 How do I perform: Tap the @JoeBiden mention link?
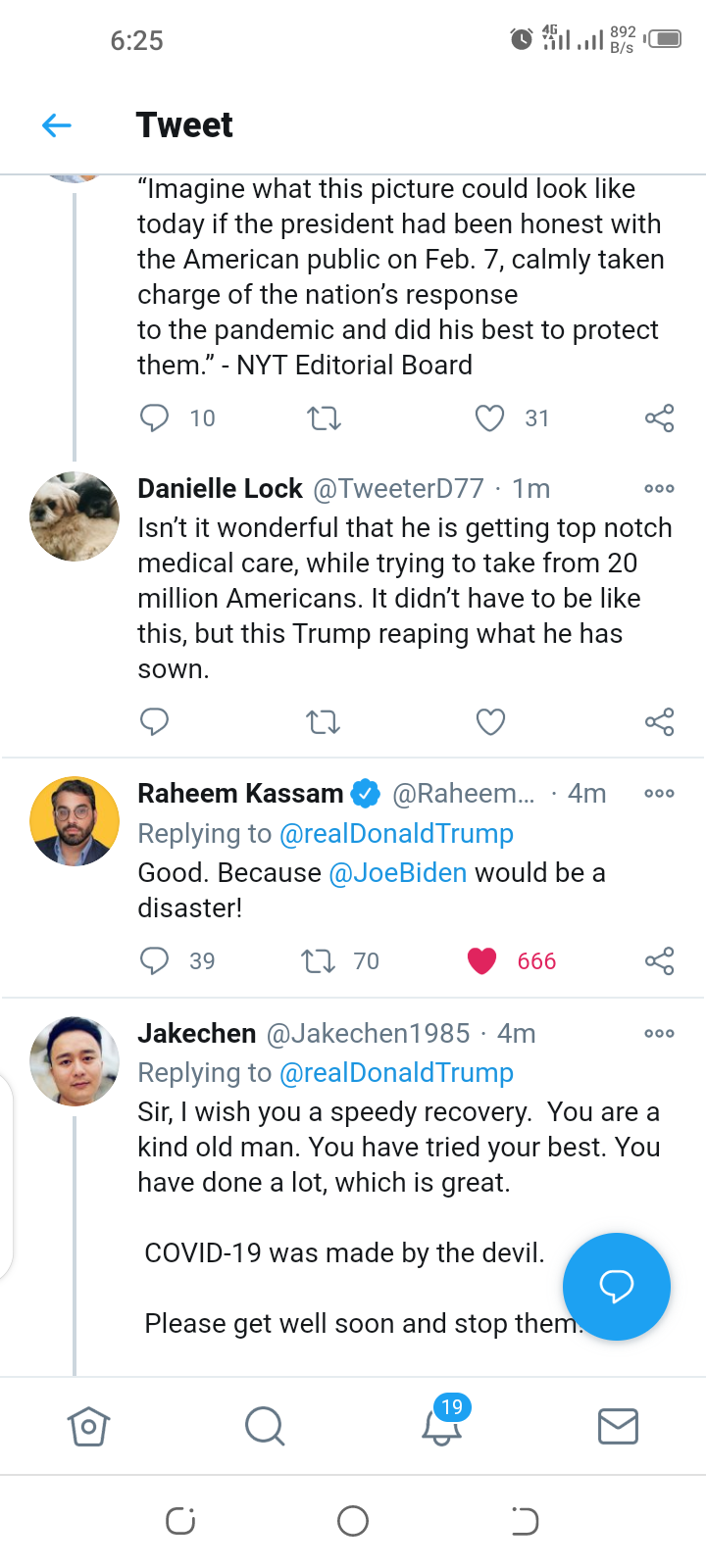click(x=398, y=872)
